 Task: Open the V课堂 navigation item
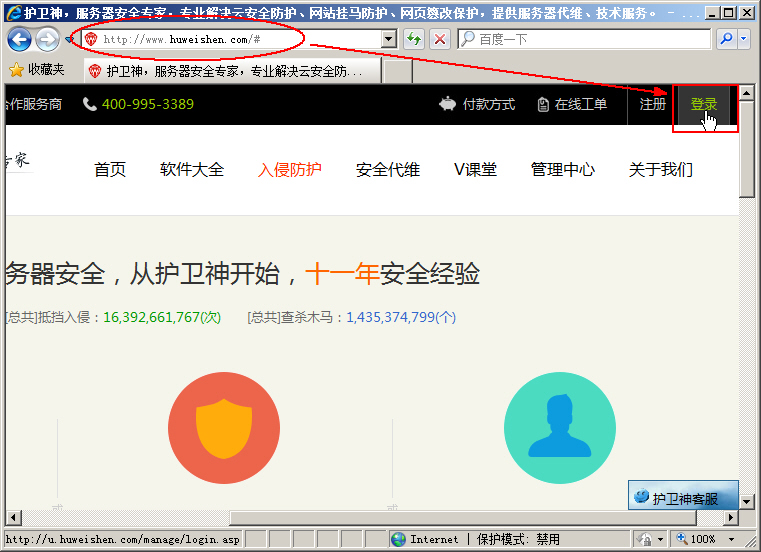click(x=475, y=169)
